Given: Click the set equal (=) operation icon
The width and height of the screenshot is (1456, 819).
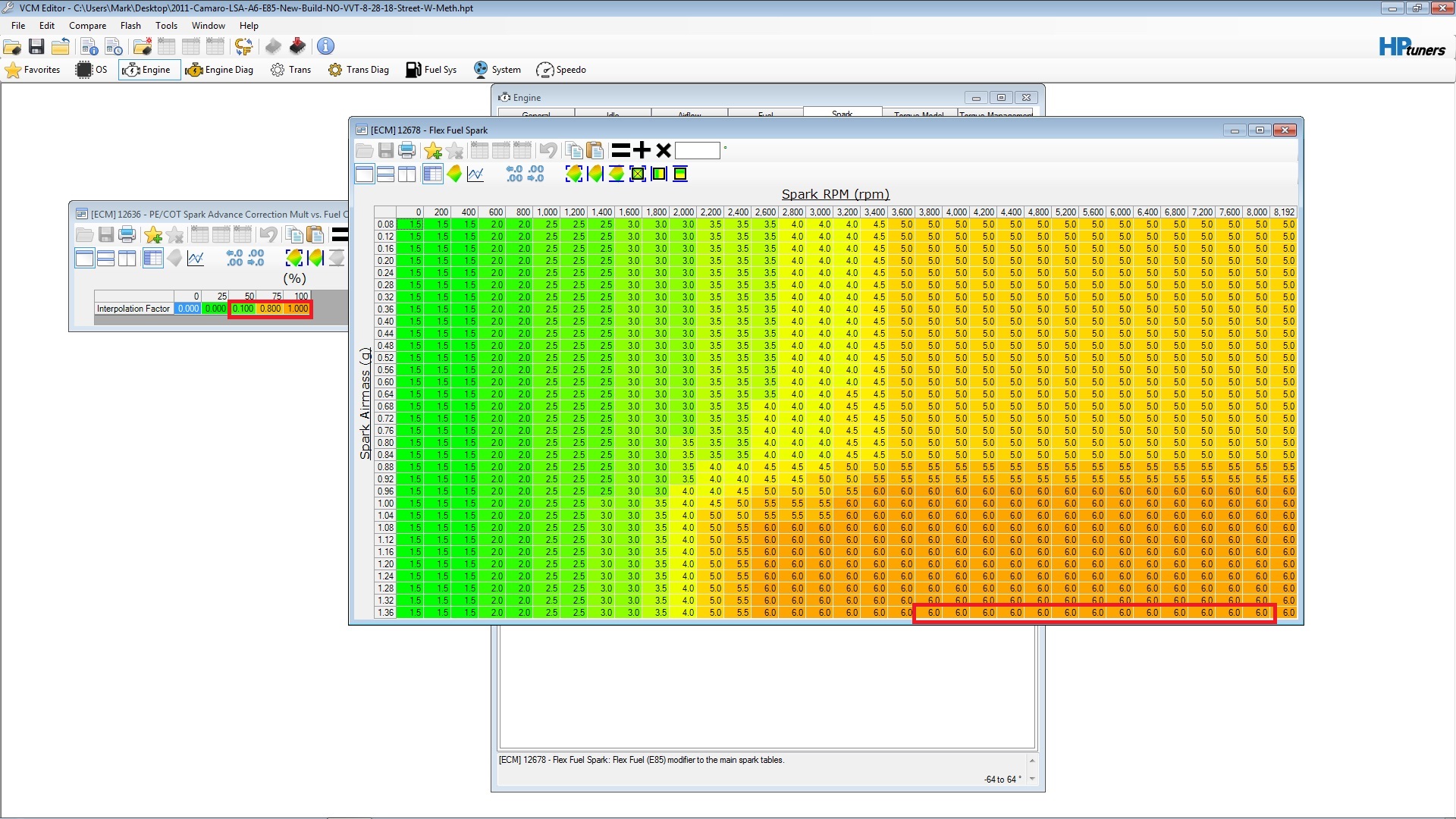Looking at the screenshot, I should pyautogui.click(x=621, y=150).
